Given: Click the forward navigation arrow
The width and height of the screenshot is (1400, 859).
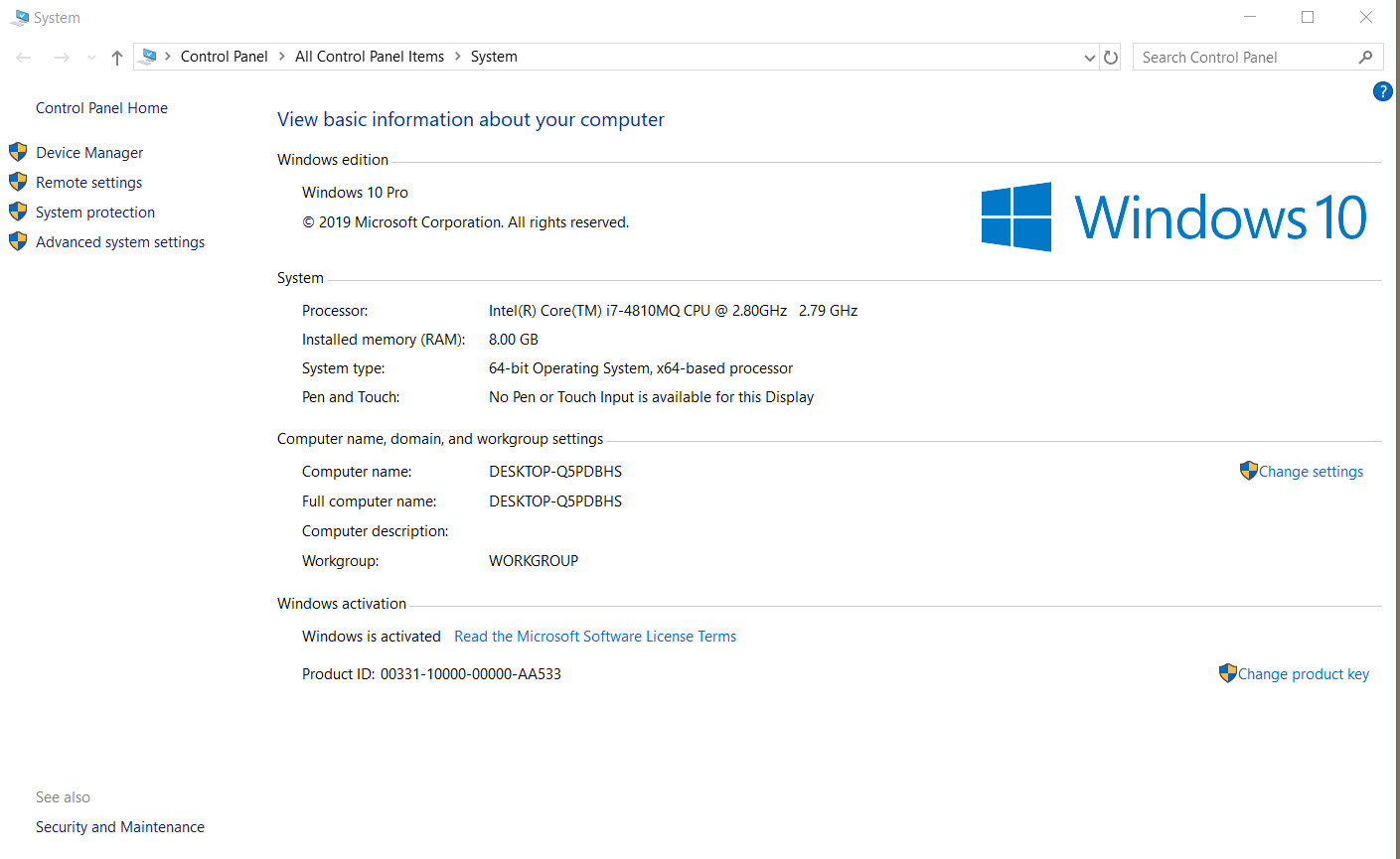Looking at the screenshot, I should click(62, 58).
